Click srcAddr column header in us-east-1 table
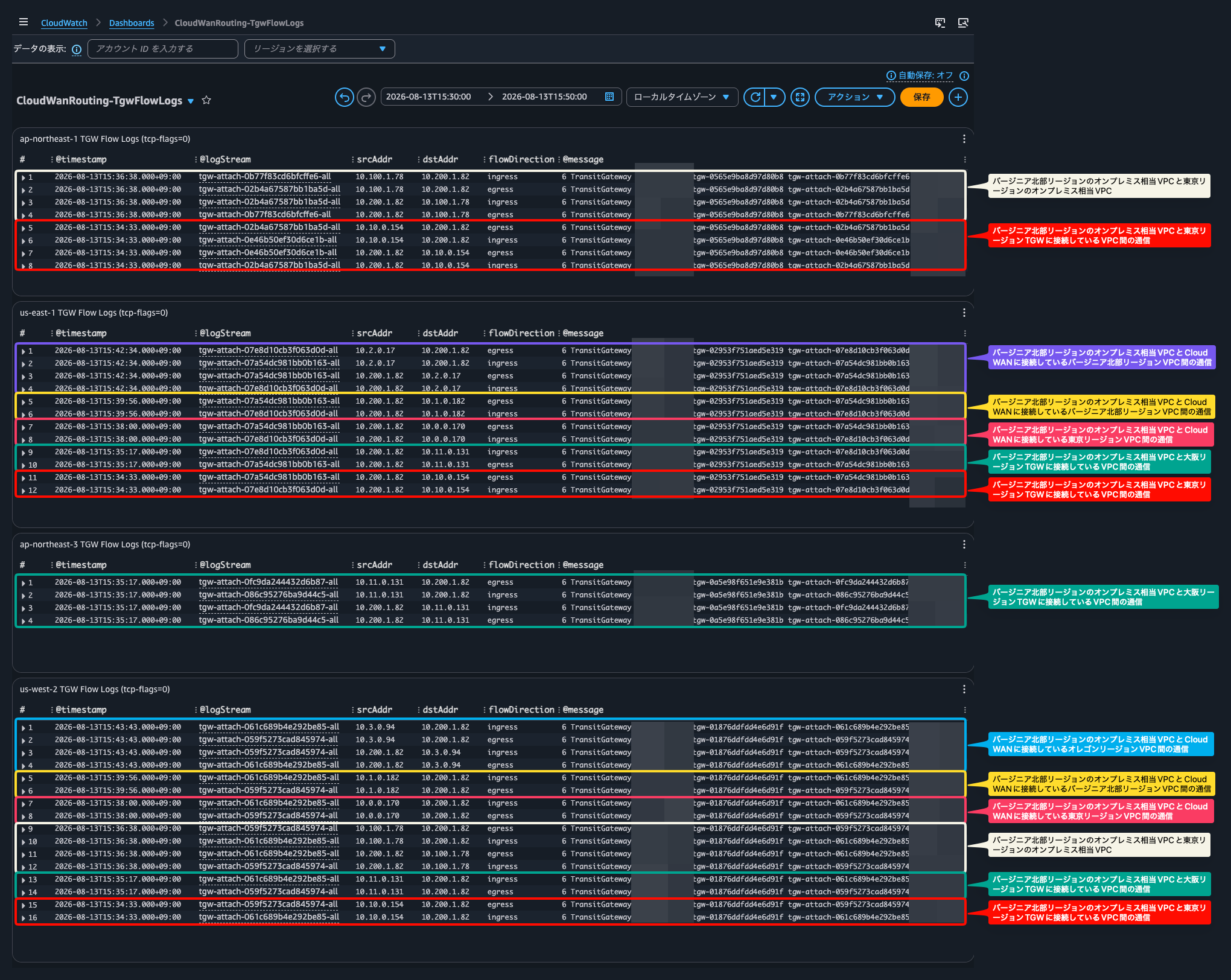1231x980 pixels. (374, 334)
